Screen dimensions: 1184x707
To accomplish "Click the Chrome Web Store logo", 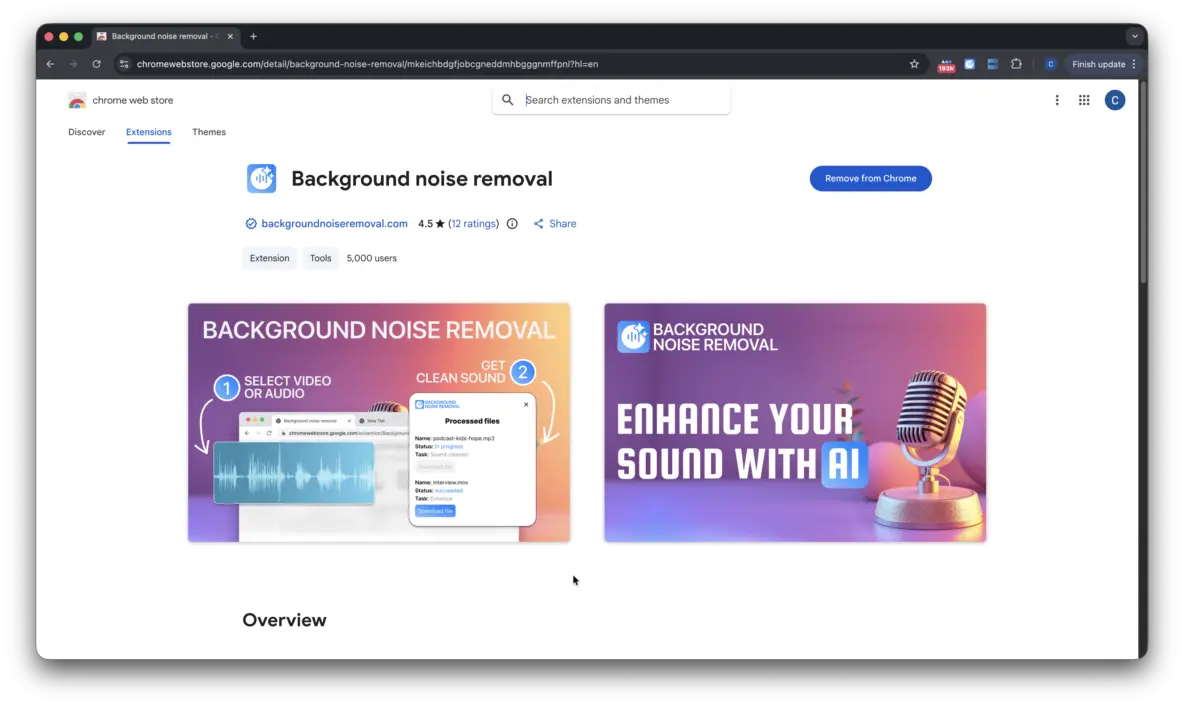I will (x=77, y=100).
